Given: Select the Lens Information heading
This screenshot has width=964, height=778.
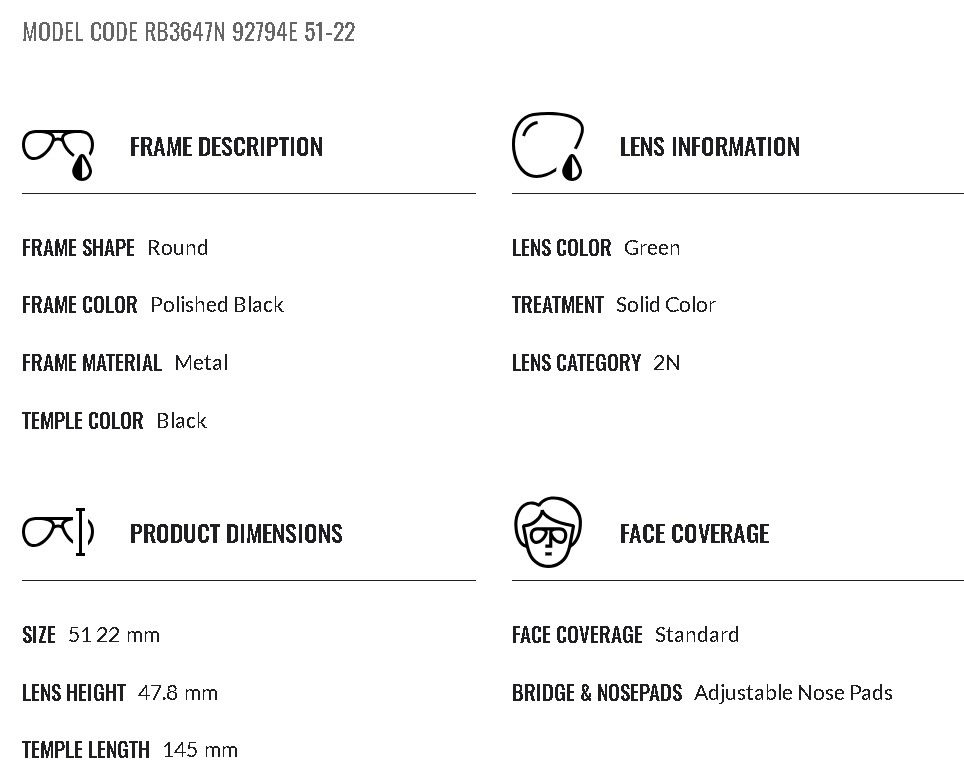Looking at the screenshot, I should tap(709, 147).
